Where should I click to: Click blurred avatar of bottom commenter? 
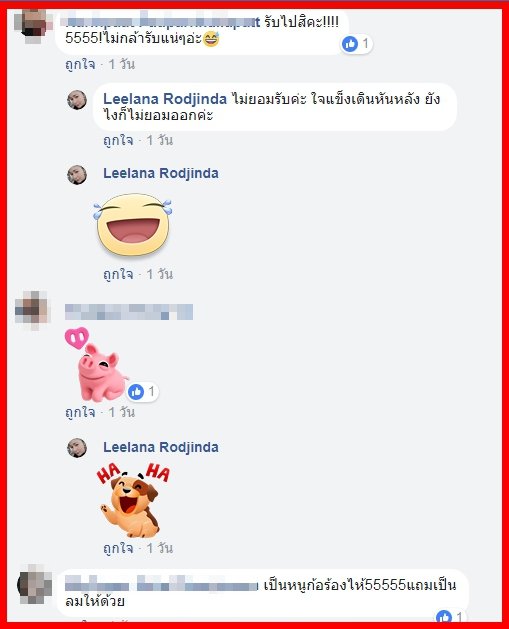point(34,584)
